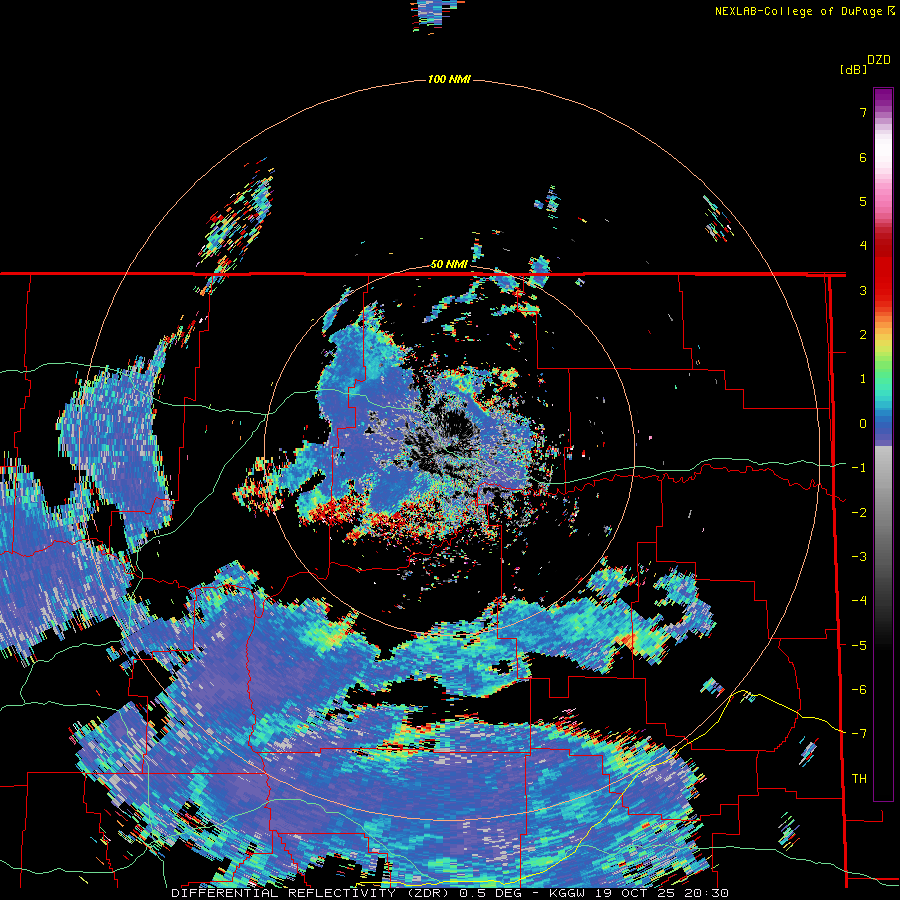Click the -6 value on color scale

click(x=859, y=690)
